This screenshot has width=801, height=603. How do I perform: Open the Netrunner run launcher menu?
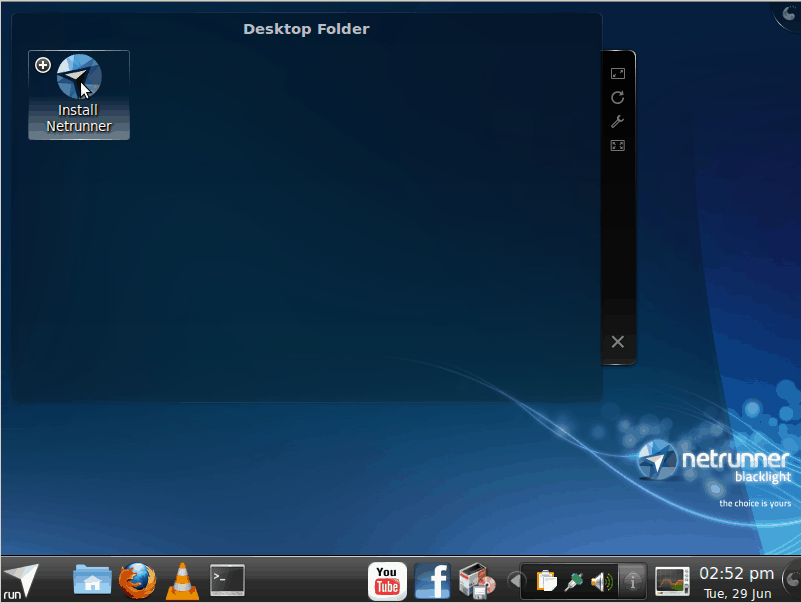click(21, 581)
